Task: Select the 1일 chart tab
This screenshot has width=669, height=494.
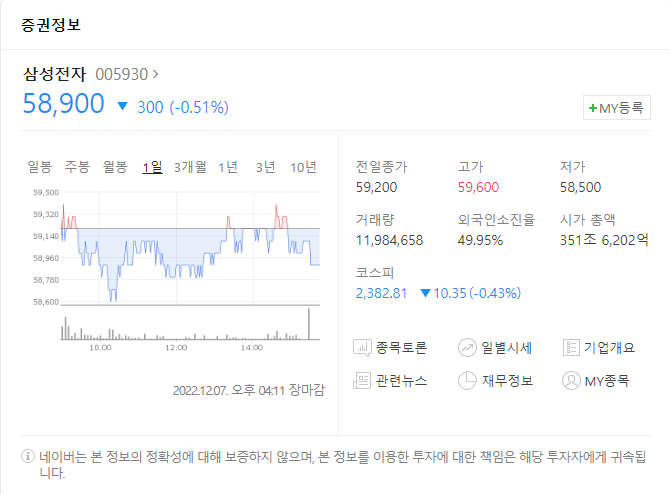Action: (152, 167)
